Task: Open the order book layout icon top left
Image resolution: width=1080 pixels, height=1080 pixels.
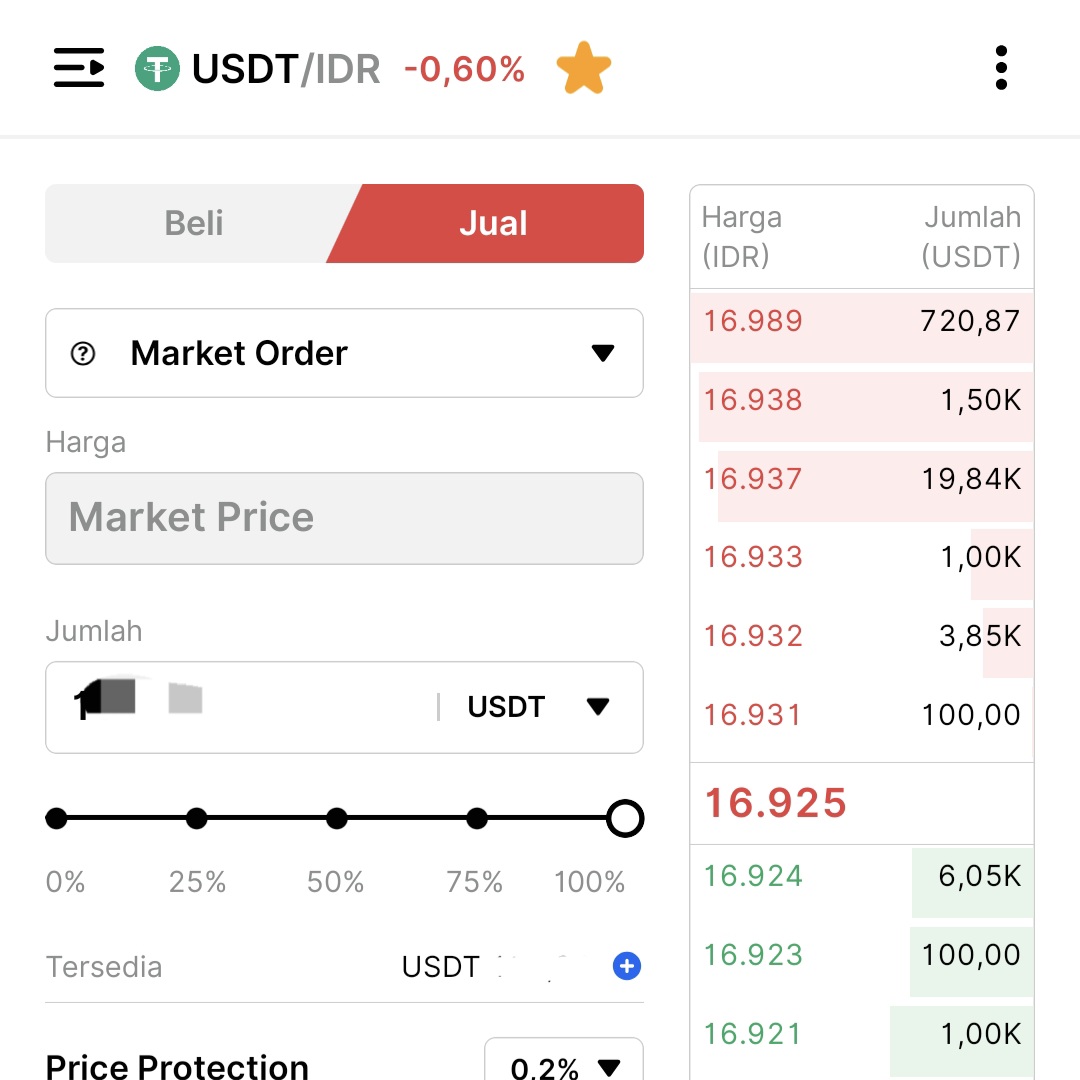Action: [x=78, y=67]
